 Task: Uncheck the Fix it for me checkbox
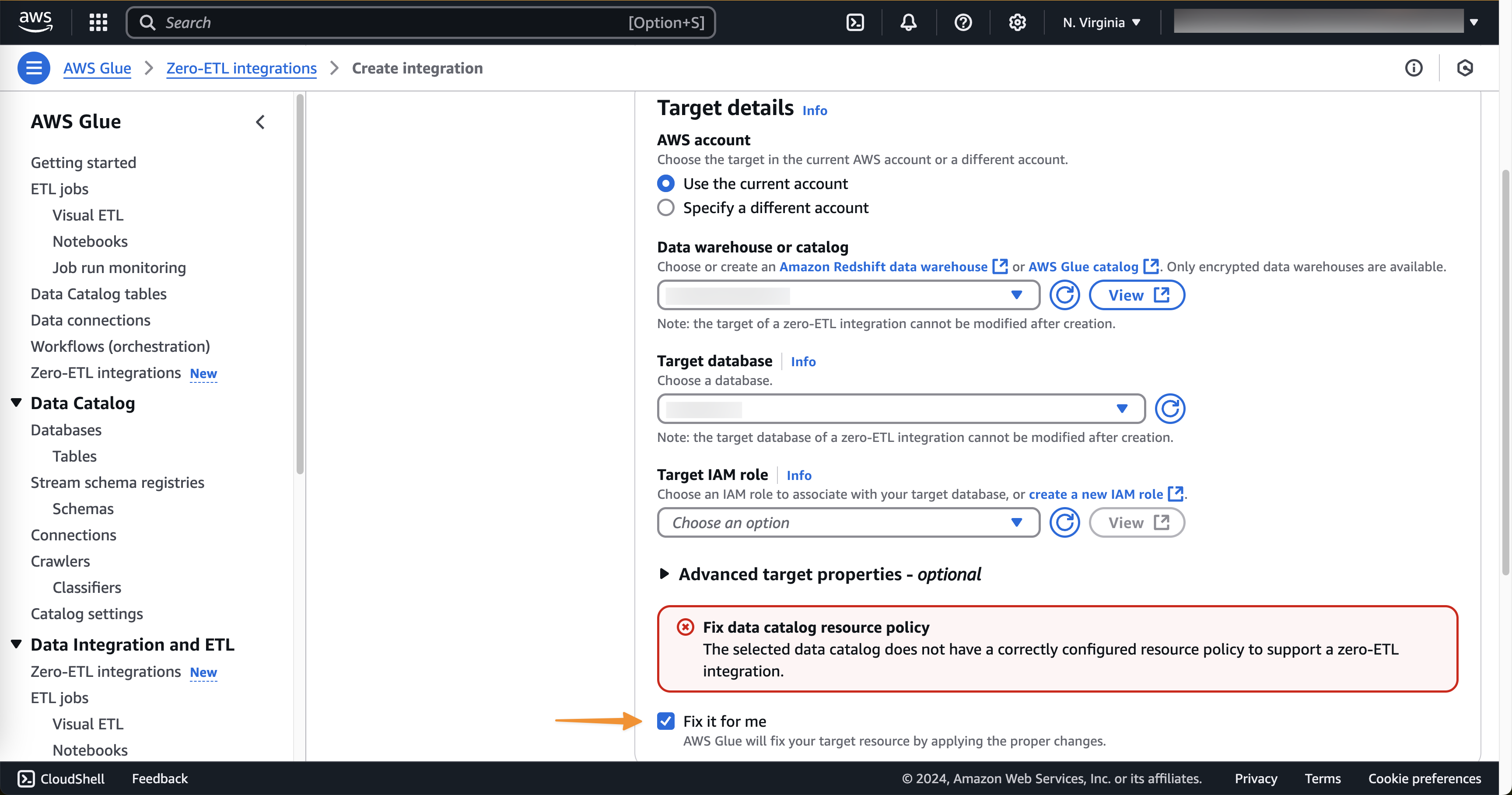(665, 721)
